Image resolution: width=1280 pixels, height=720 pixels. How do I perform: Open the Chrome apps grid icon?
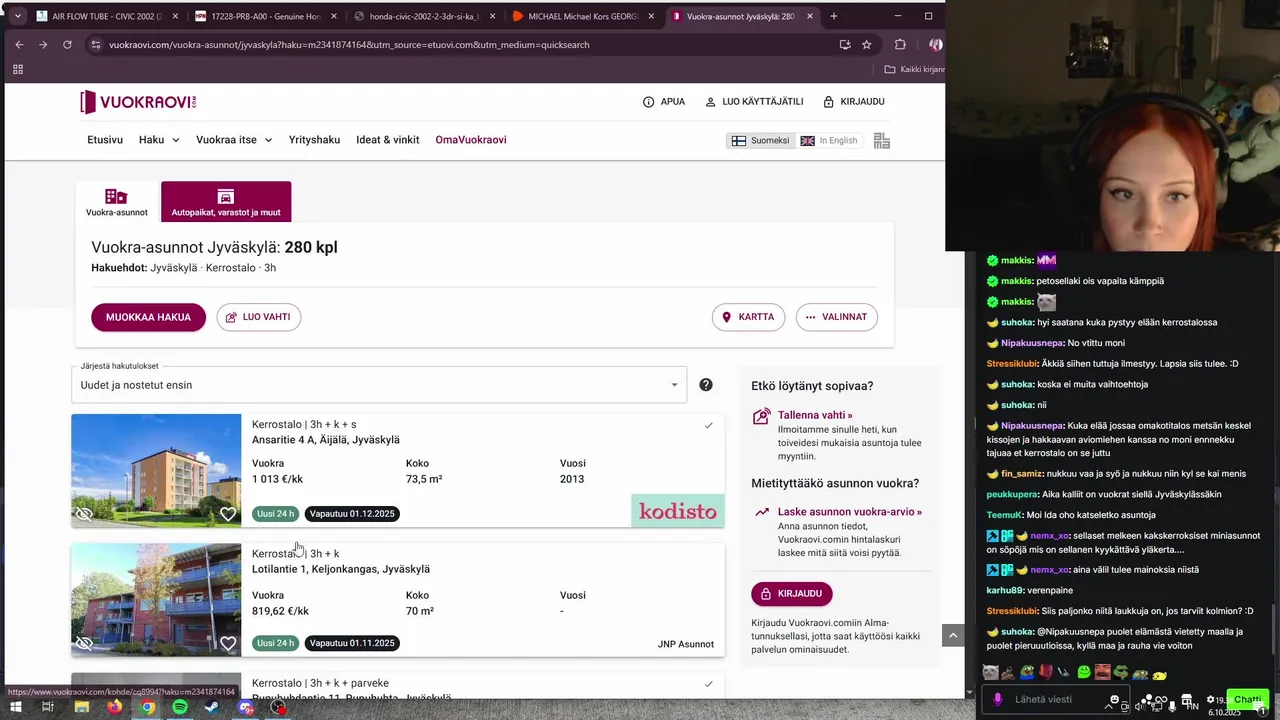(x=18, y=69)
